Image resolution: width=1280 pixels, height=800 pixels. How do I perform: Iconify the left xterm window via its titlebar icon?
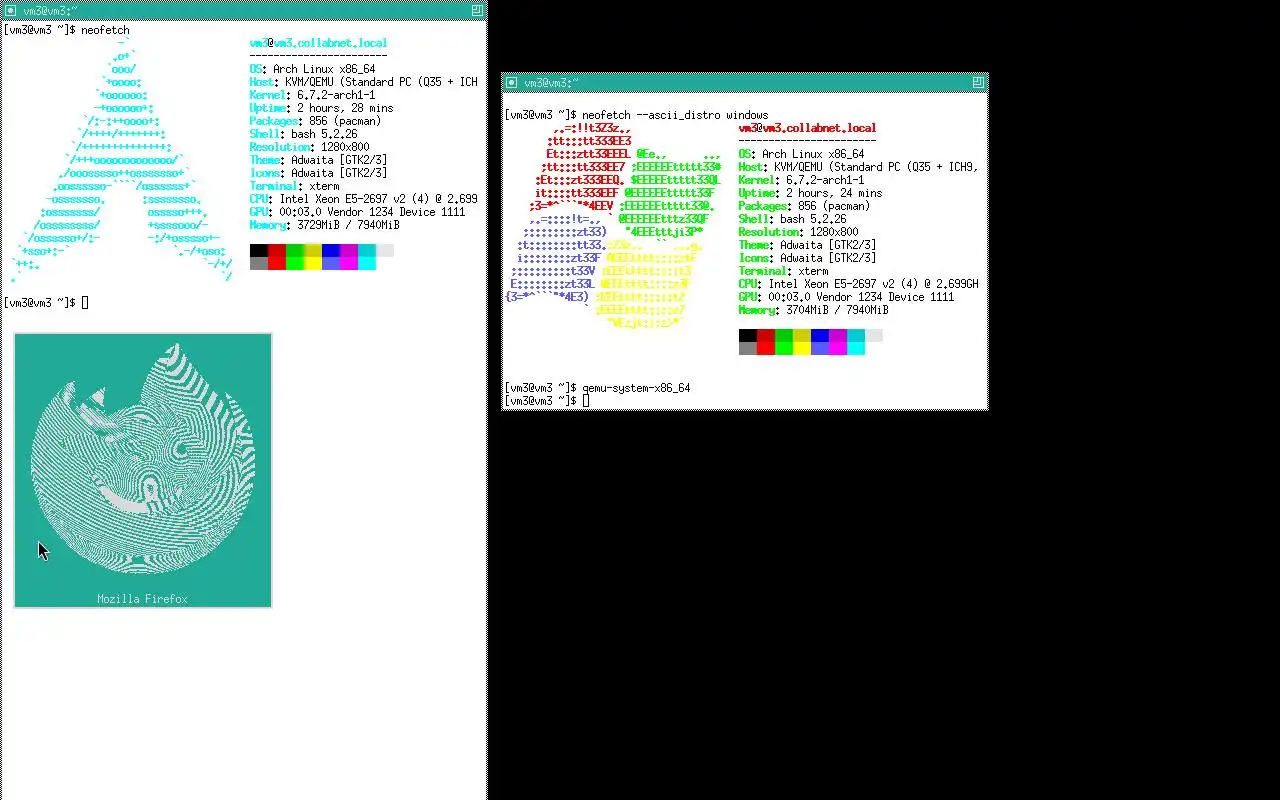pyautogui.click(x=10, y=9)
